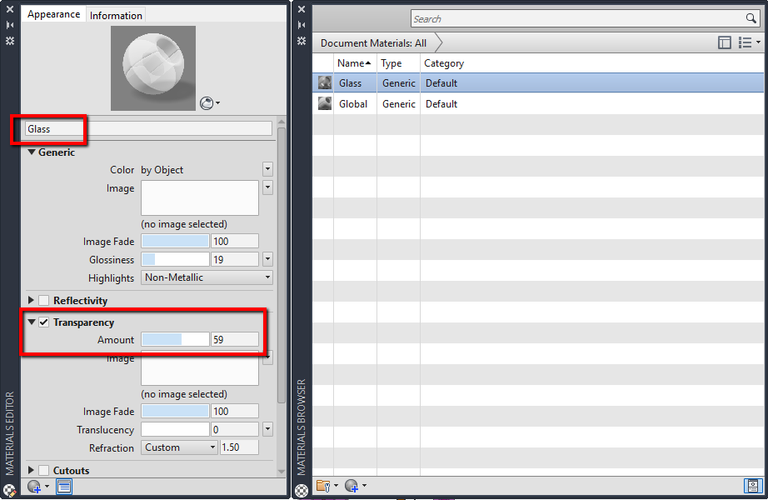Switch to the Information tab
Screen dimensions: 768x500
tap(116, 16)
